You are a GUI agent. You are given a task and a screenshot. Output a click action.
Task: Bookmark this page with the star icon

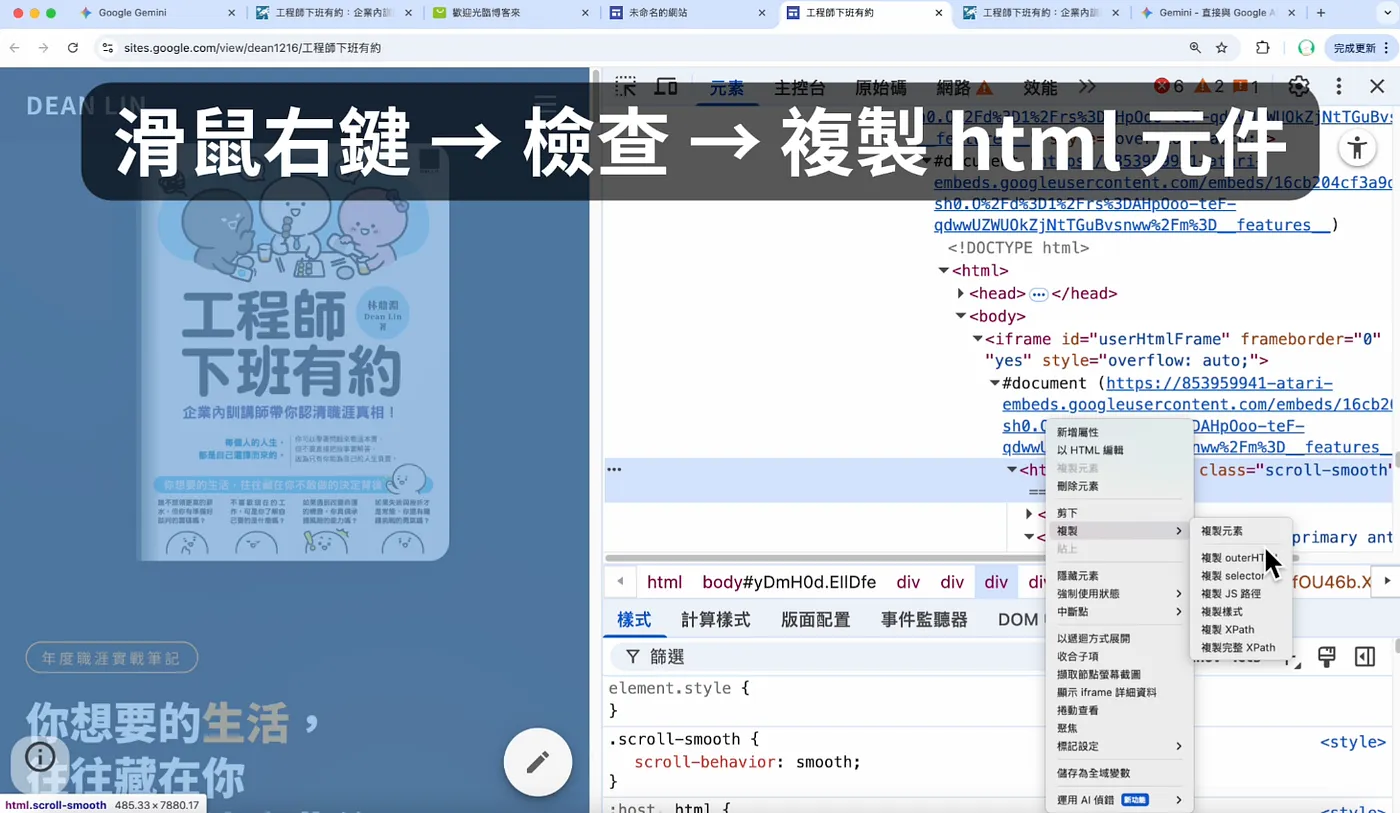[x=1222, y=48]
